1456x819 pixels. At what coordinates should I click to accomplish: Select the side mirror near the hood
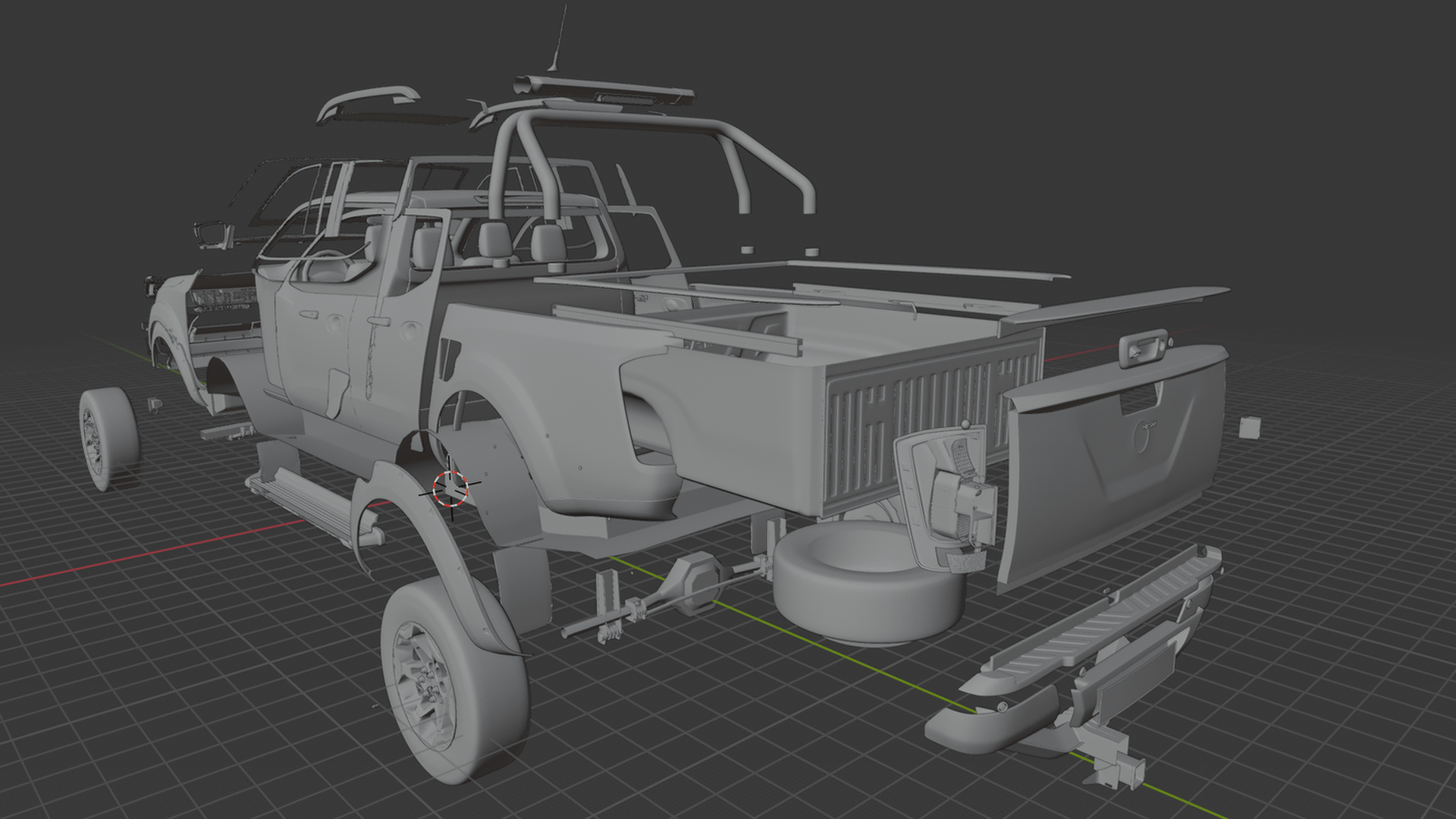[212, 235]
